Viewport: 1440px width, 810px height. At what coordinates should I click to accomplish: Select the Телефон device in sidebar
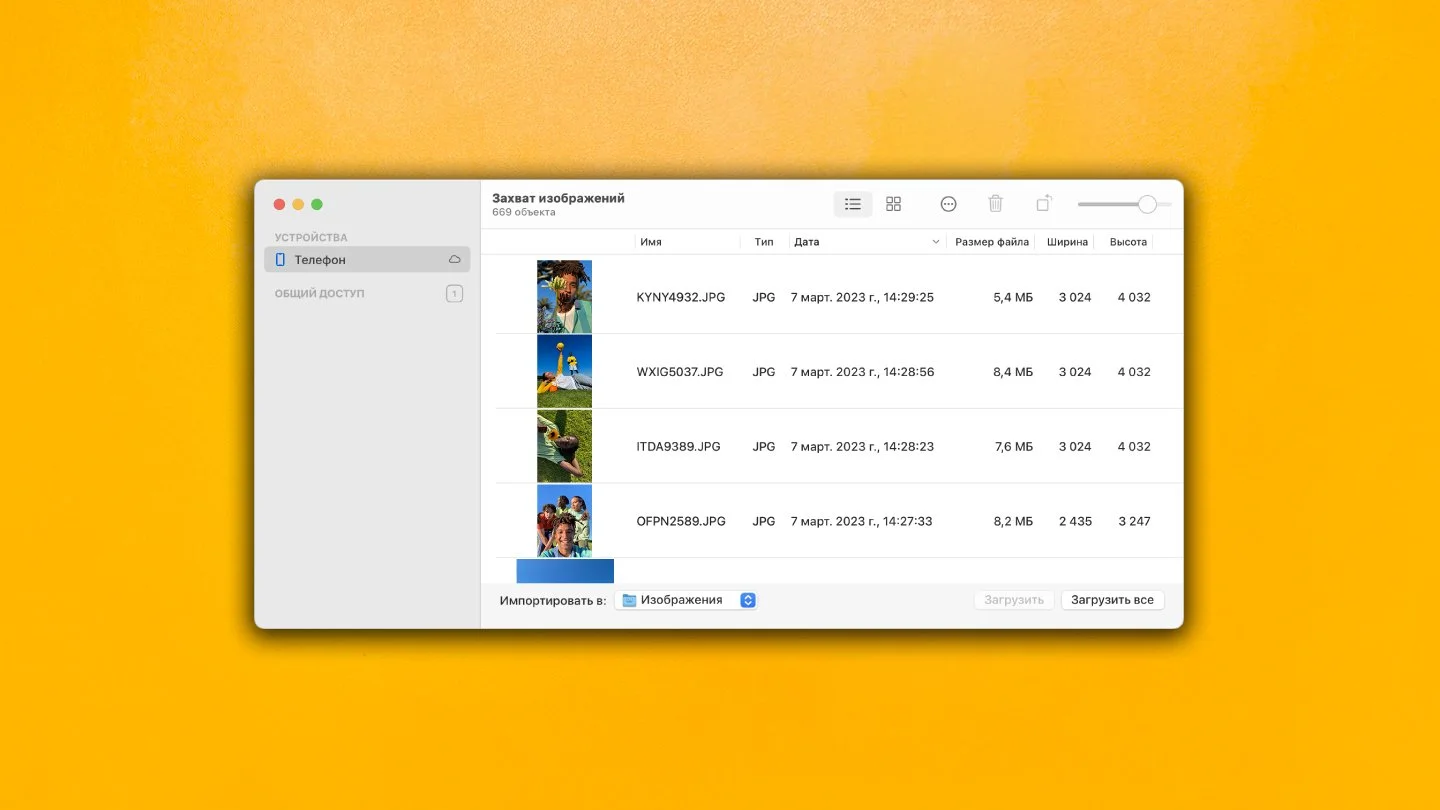tap(367, 260)
